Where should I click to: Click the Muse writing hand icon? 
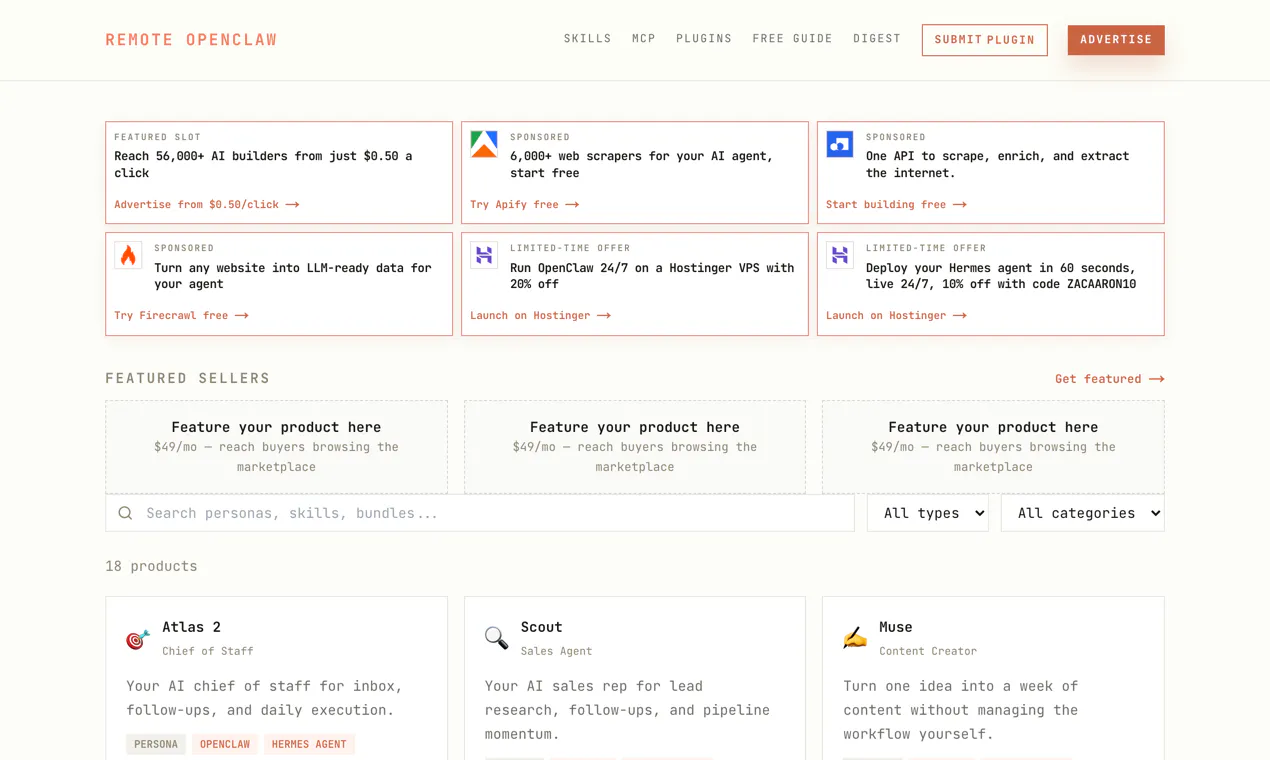pyautogui.click(x=855, y=638)
